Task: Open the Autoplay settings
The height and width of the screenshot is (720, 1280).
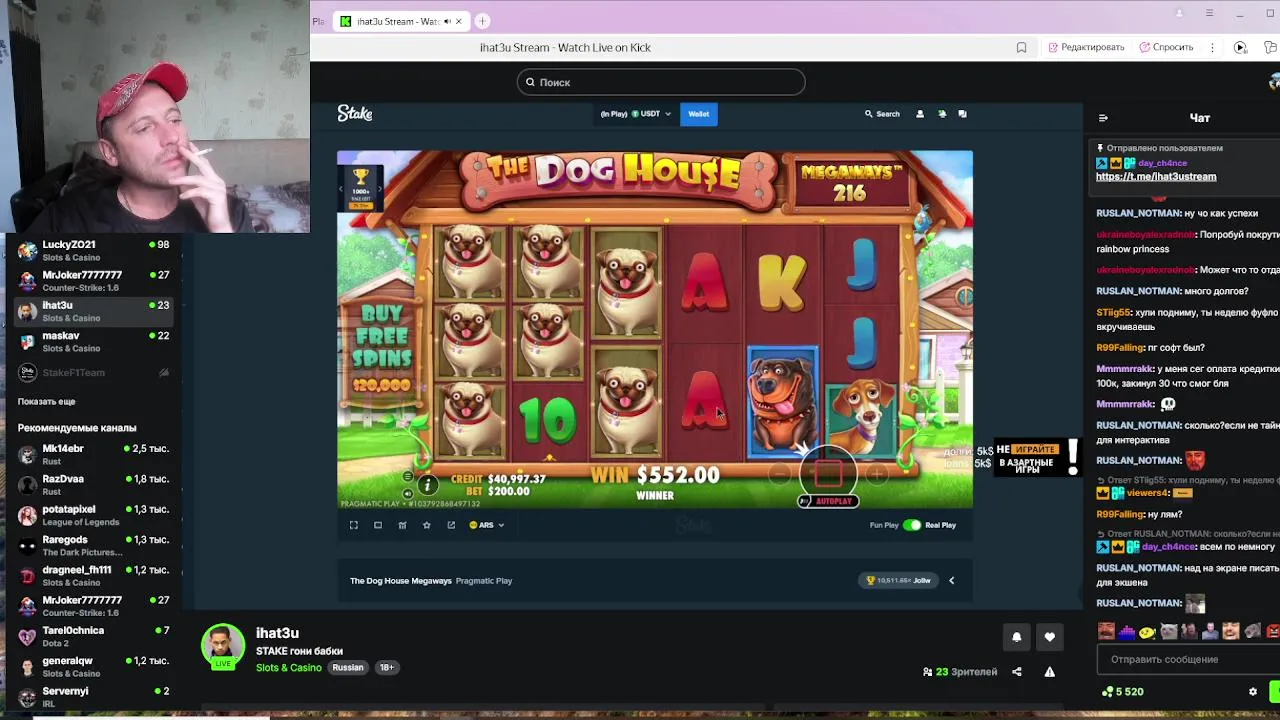Action: (828, 501)
